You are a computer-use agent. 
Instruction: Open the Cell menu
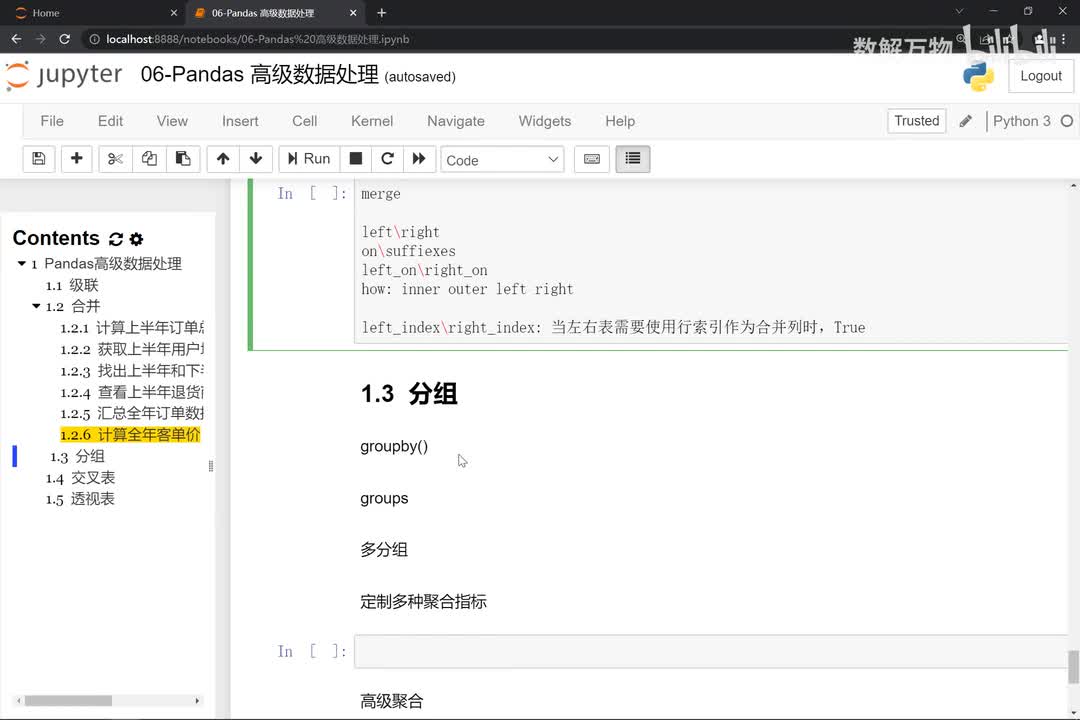click(304, 121)
